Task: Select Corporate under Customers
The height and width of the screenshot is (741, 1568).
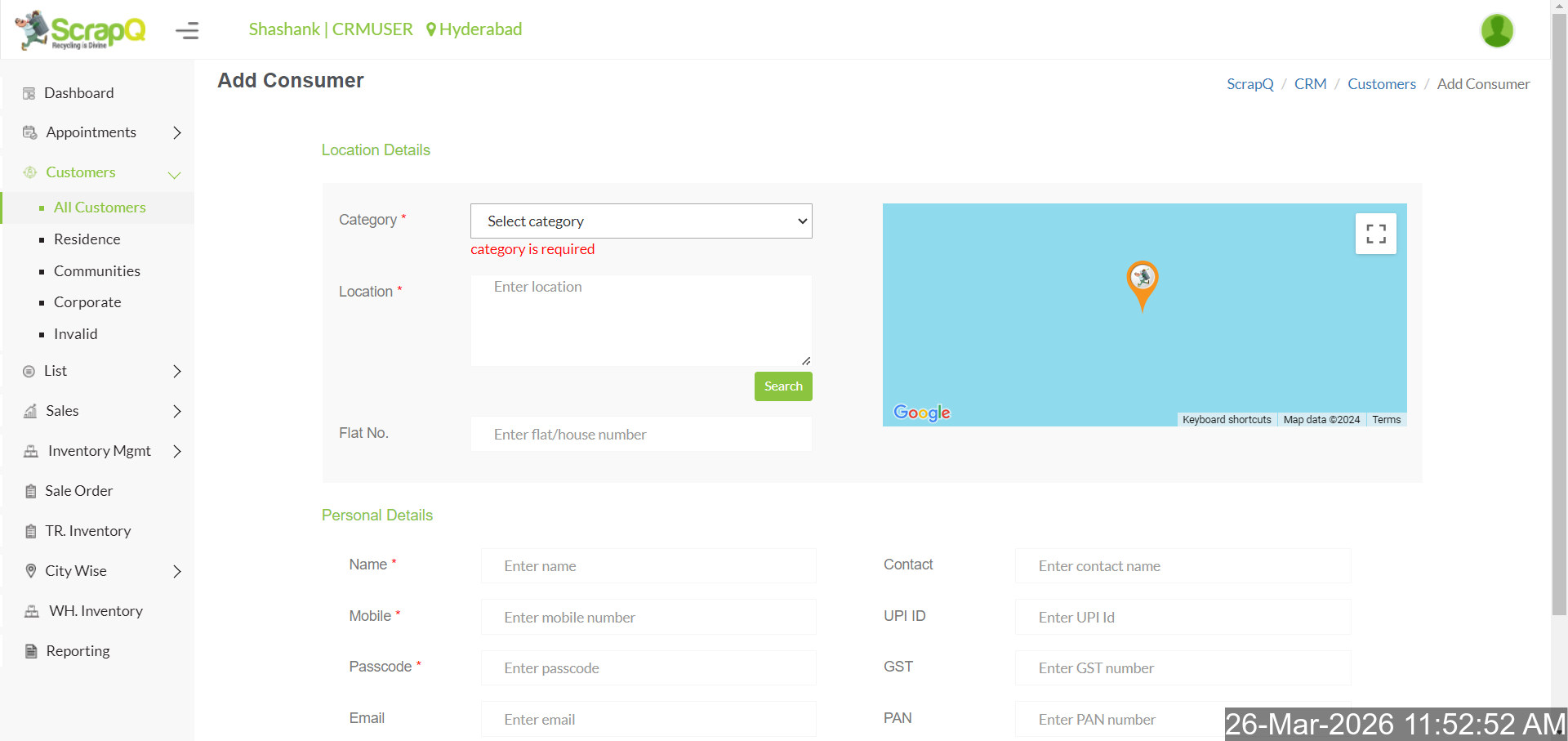Action: pyautogui.click(x=87, y=302)
